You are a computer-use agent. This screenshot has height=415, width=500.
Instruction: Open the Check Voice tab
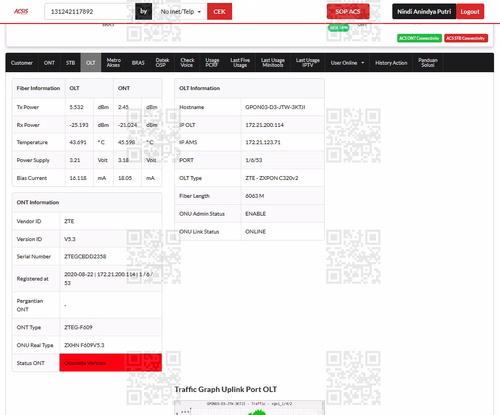pos(187,63)
